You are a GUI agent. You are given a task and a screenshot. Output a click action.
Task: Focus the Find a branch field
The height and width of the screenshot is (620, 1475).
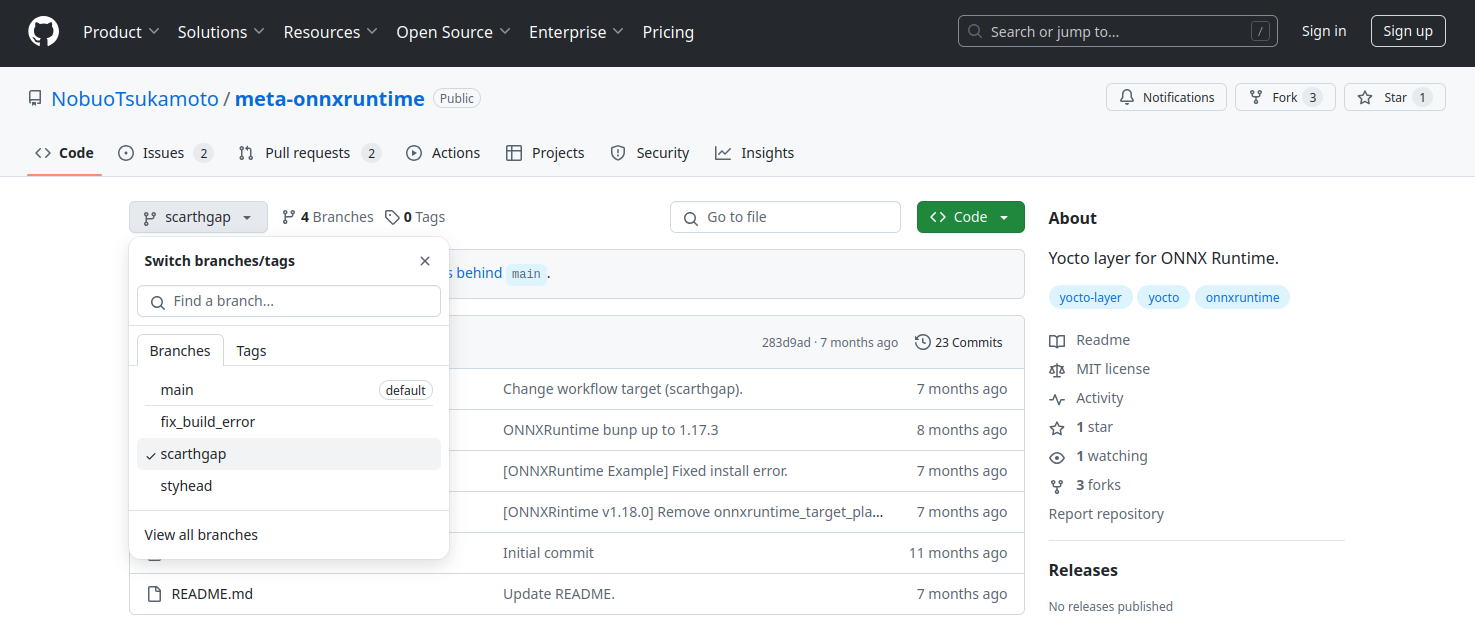pyautogui.click(x=300, y=301)
